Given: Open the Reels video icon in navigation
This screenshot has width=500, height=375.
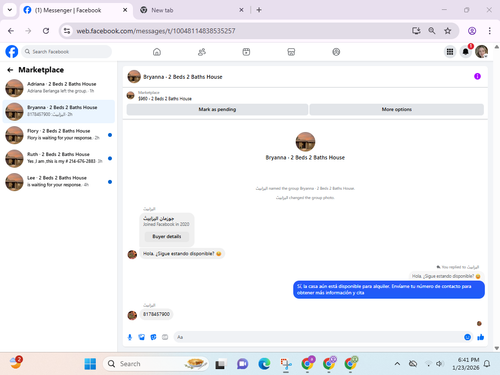Looking at the screenshot, I should [246, 52].
